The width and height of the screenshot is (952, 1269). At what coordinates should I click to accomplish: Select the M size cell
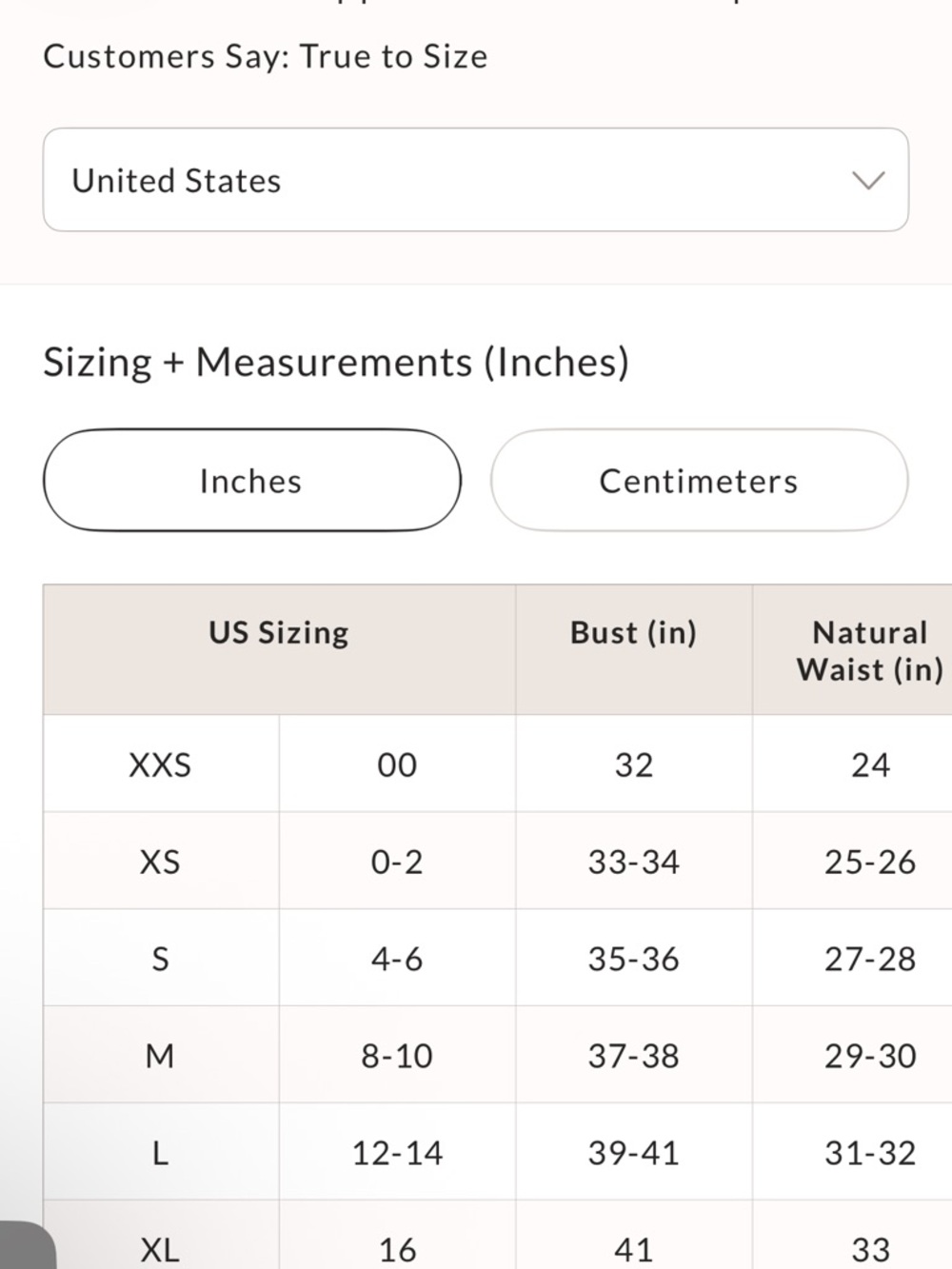pyautogui.click(x=160, y=1056)
